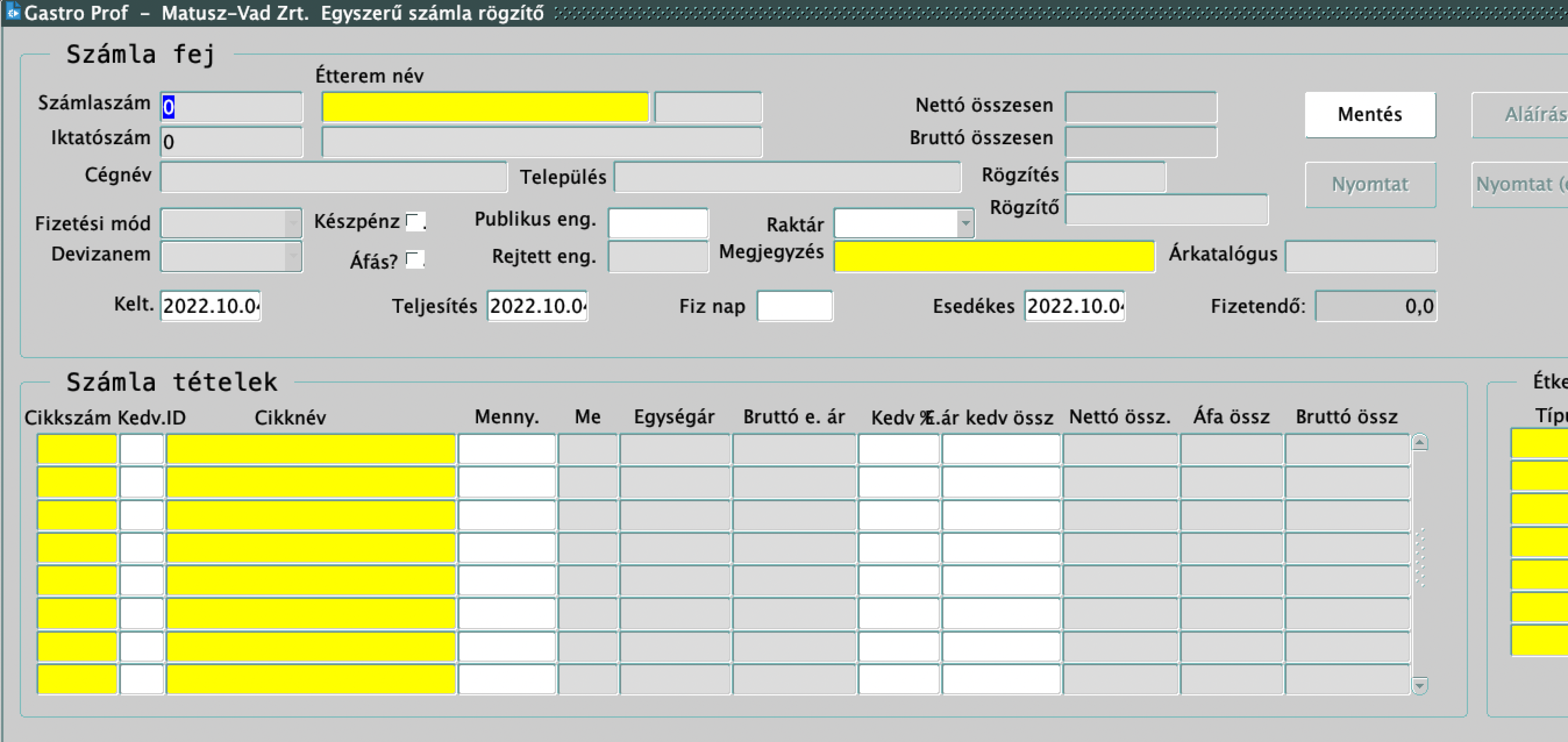Click the yellow Étterem név field
Image resolution: width=1568 pixels, height=742 pixels.
pos(485,107)
